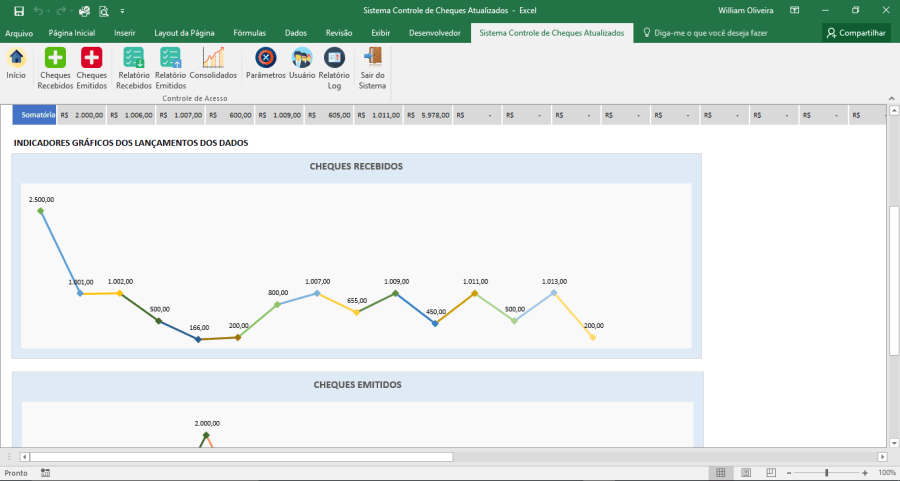Select Sistema Controle de Cheques Atualizados tab
Screen dimensions: 900x481
click(x=552, y=33)
